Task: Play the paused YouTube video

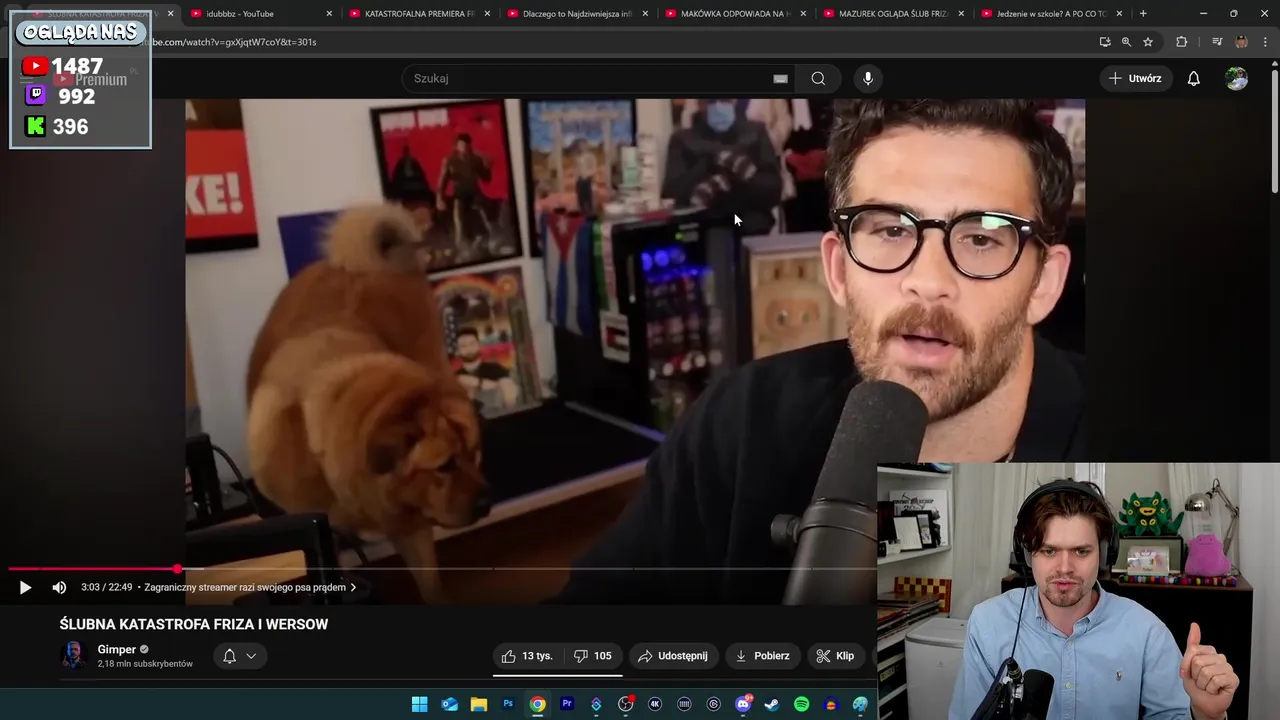Action: click(x=25, y=587)
